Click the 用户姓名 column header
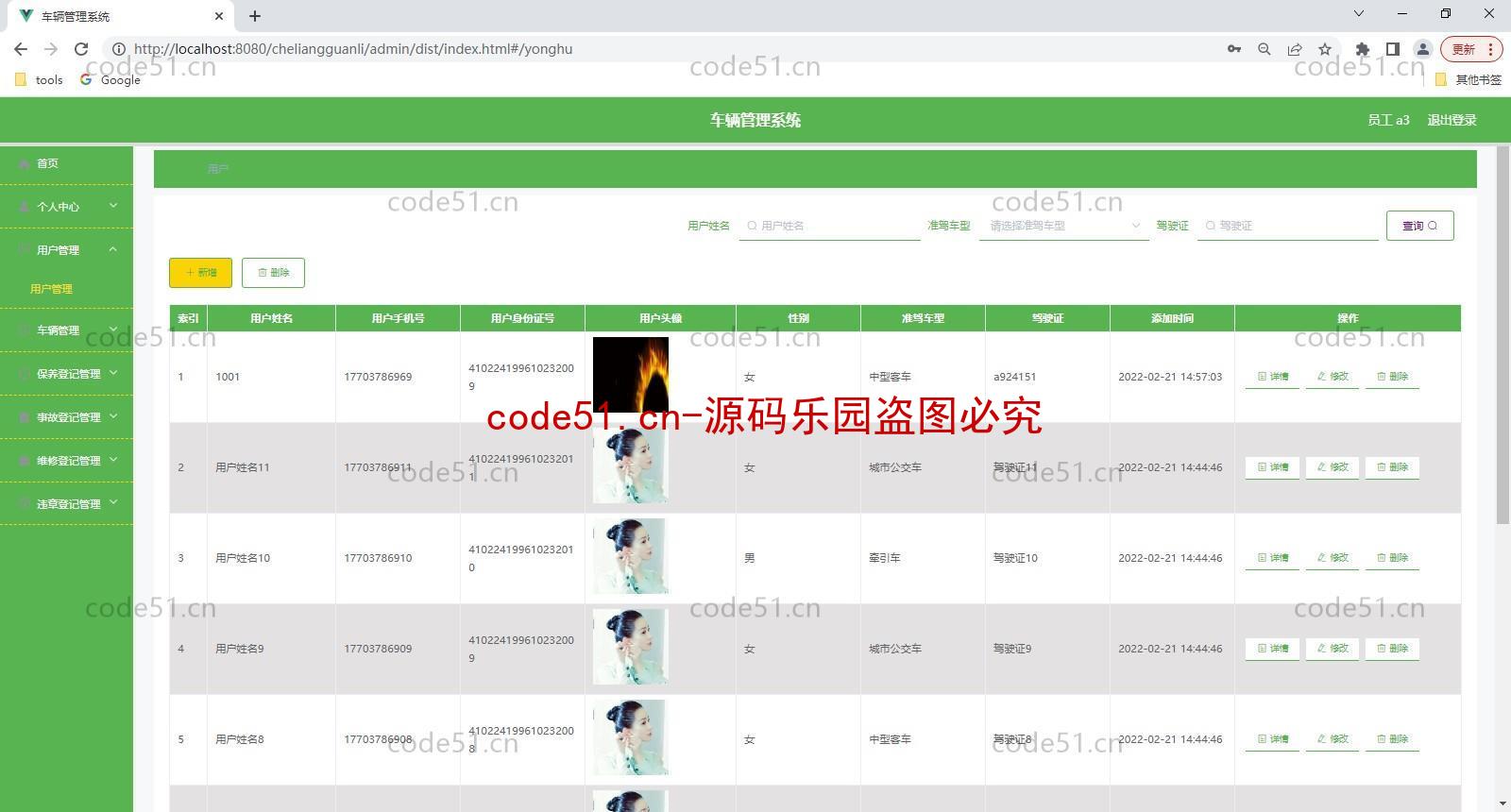Screen dimensions: 1511x812 click(x=272, y=318)
